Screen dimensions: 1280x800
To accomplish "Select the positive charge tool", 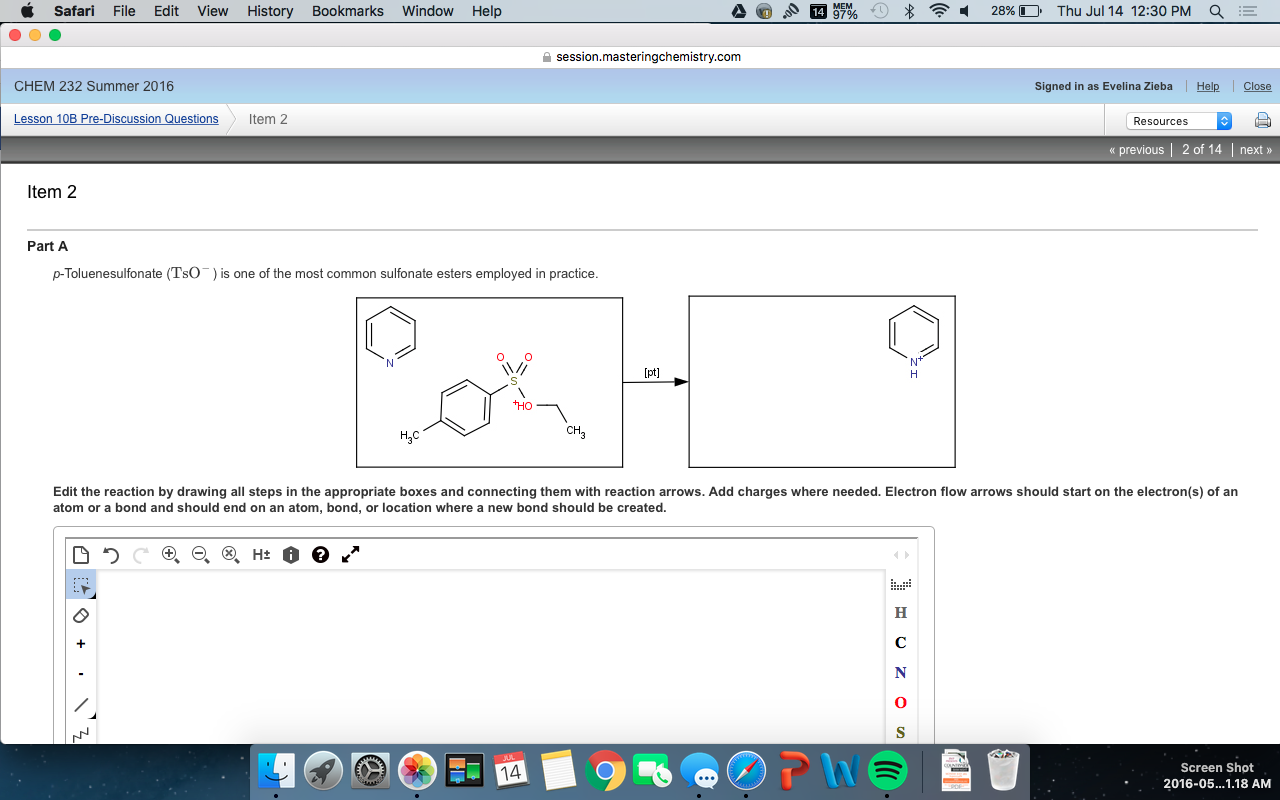I will click(80, 643).
